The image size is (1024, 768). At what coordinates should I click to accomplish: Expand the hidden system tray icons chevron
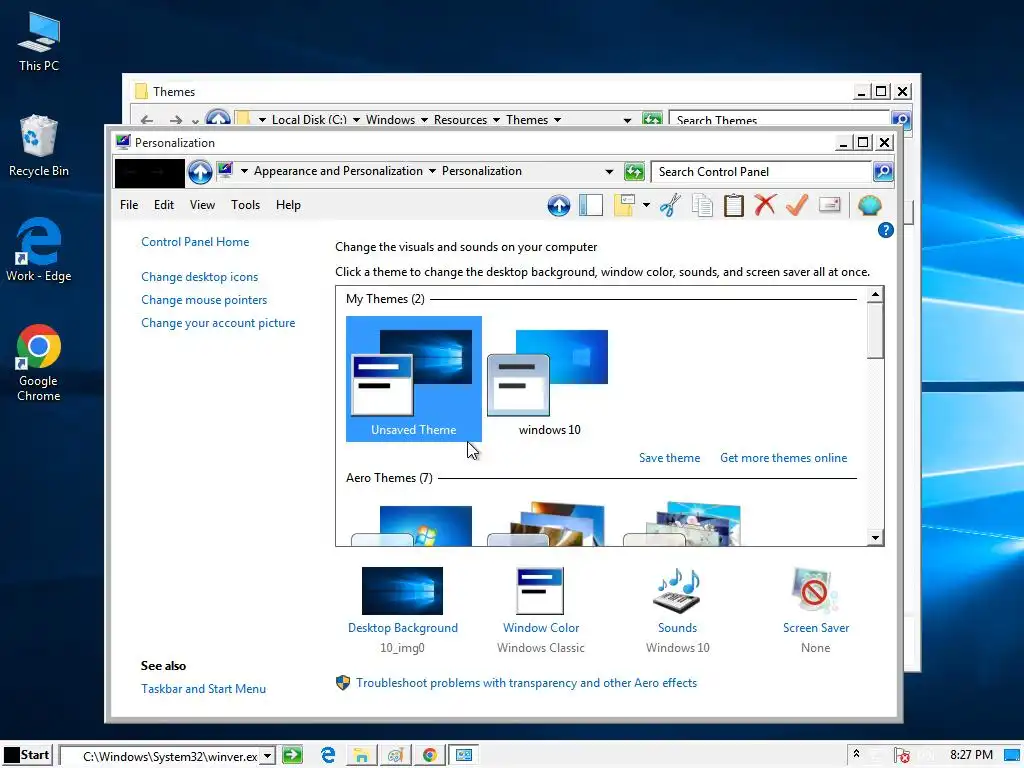856,755
